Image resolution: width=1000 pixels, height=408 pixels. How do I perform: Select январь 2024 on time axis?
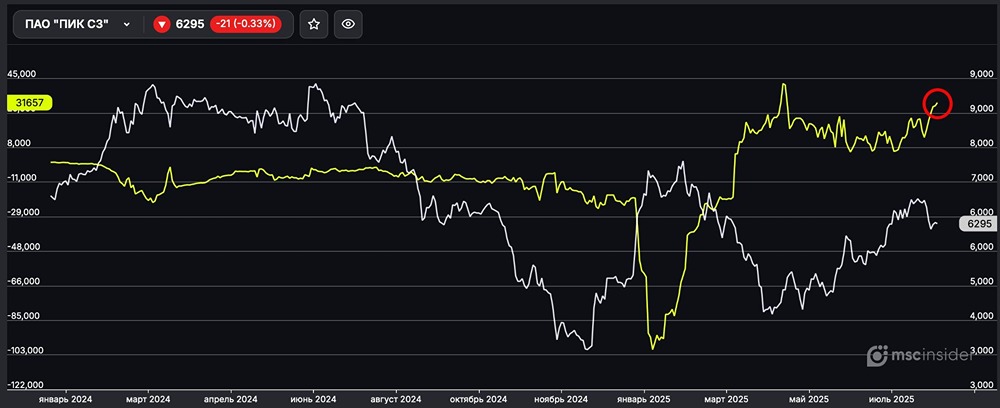pyautogui.click(x=64, y=398)
